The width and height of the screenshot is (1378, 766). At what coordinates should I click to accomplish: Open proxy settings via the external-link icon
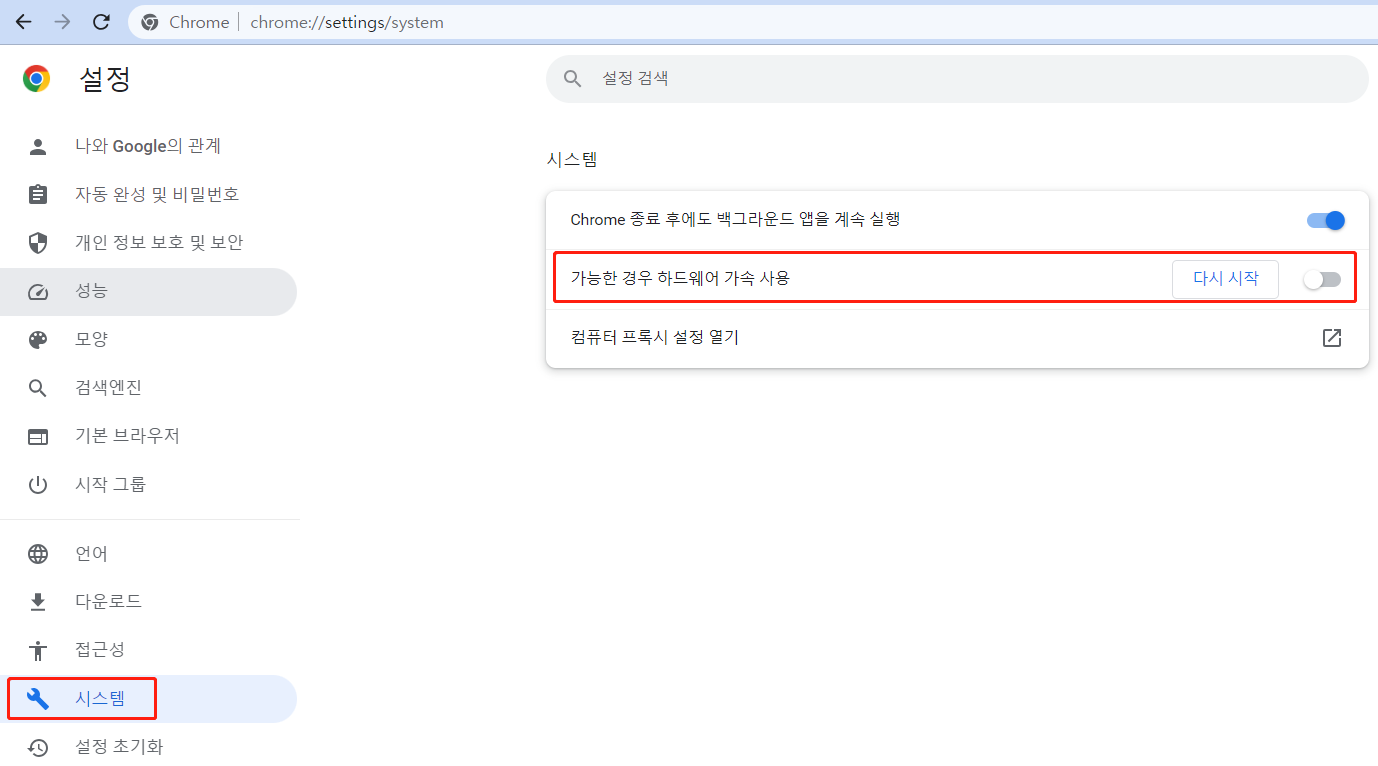(x=1332, y=338)
